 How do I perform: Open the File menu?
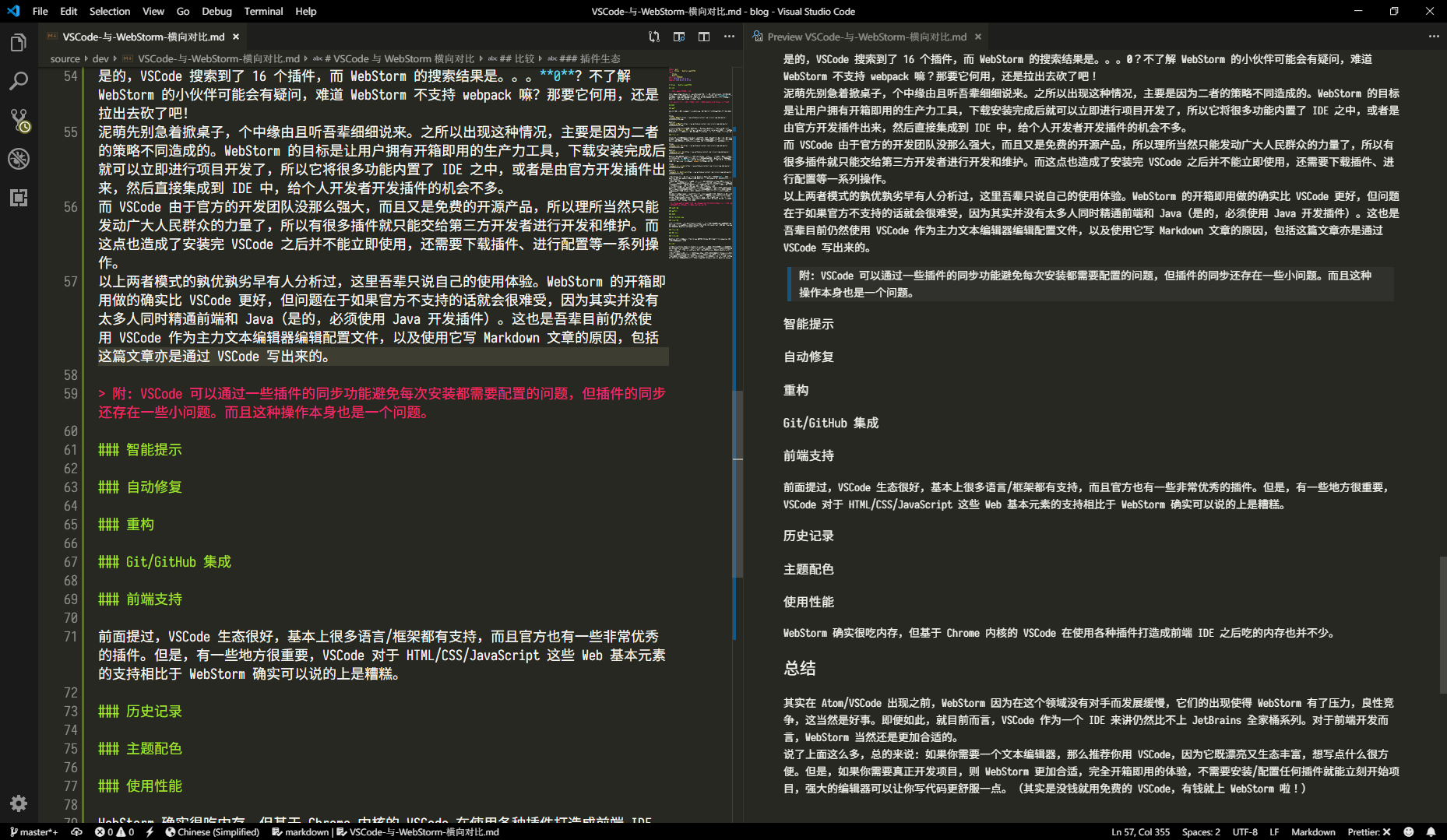[x=40, y=11]
